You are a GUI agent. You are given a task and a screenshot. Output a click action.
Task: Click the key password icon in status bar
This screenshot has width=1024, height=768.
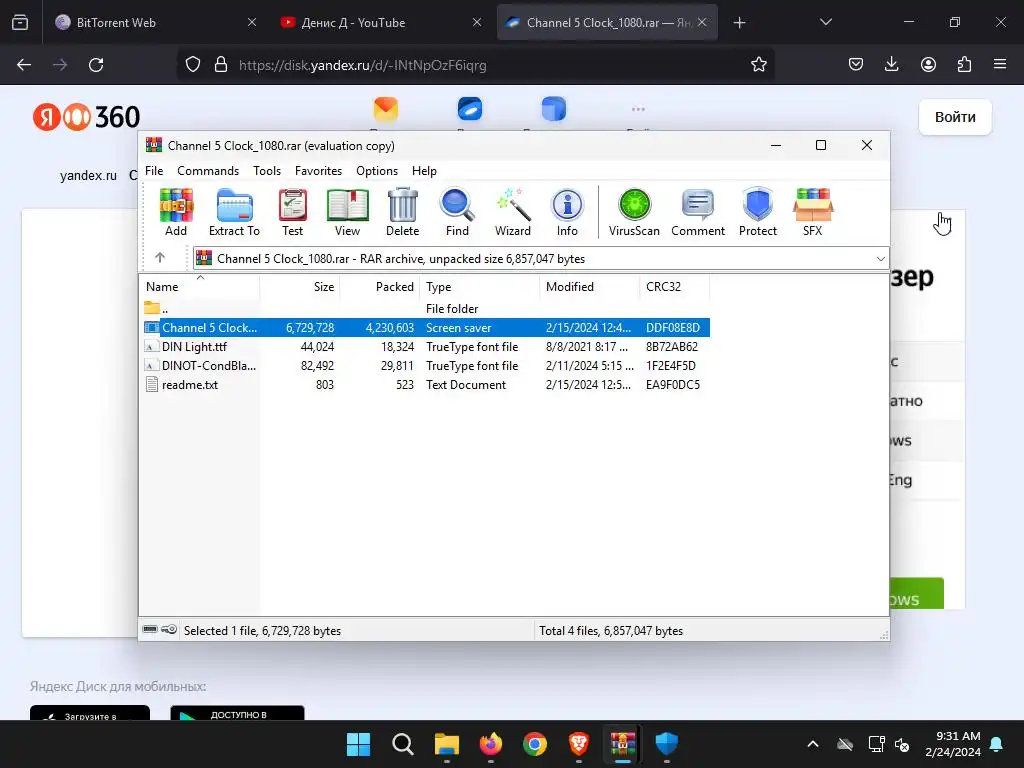pyautogui.click(x=169, y=630)
